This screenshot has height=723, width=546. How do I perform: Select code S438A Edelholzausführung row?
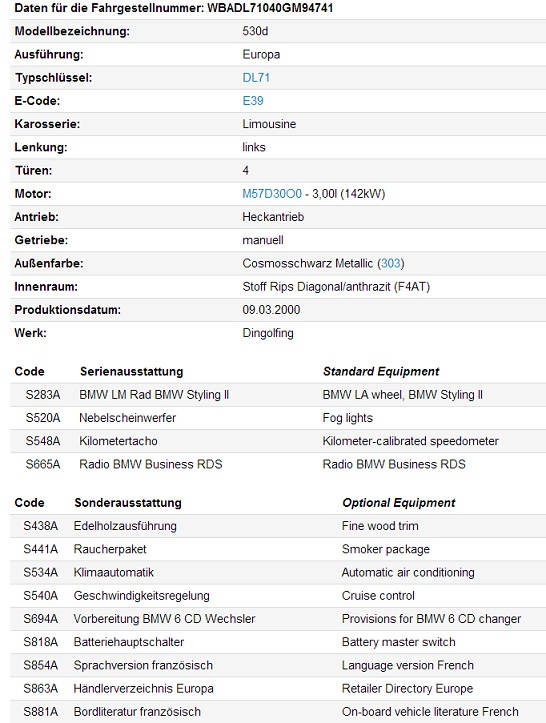(278, 526)
